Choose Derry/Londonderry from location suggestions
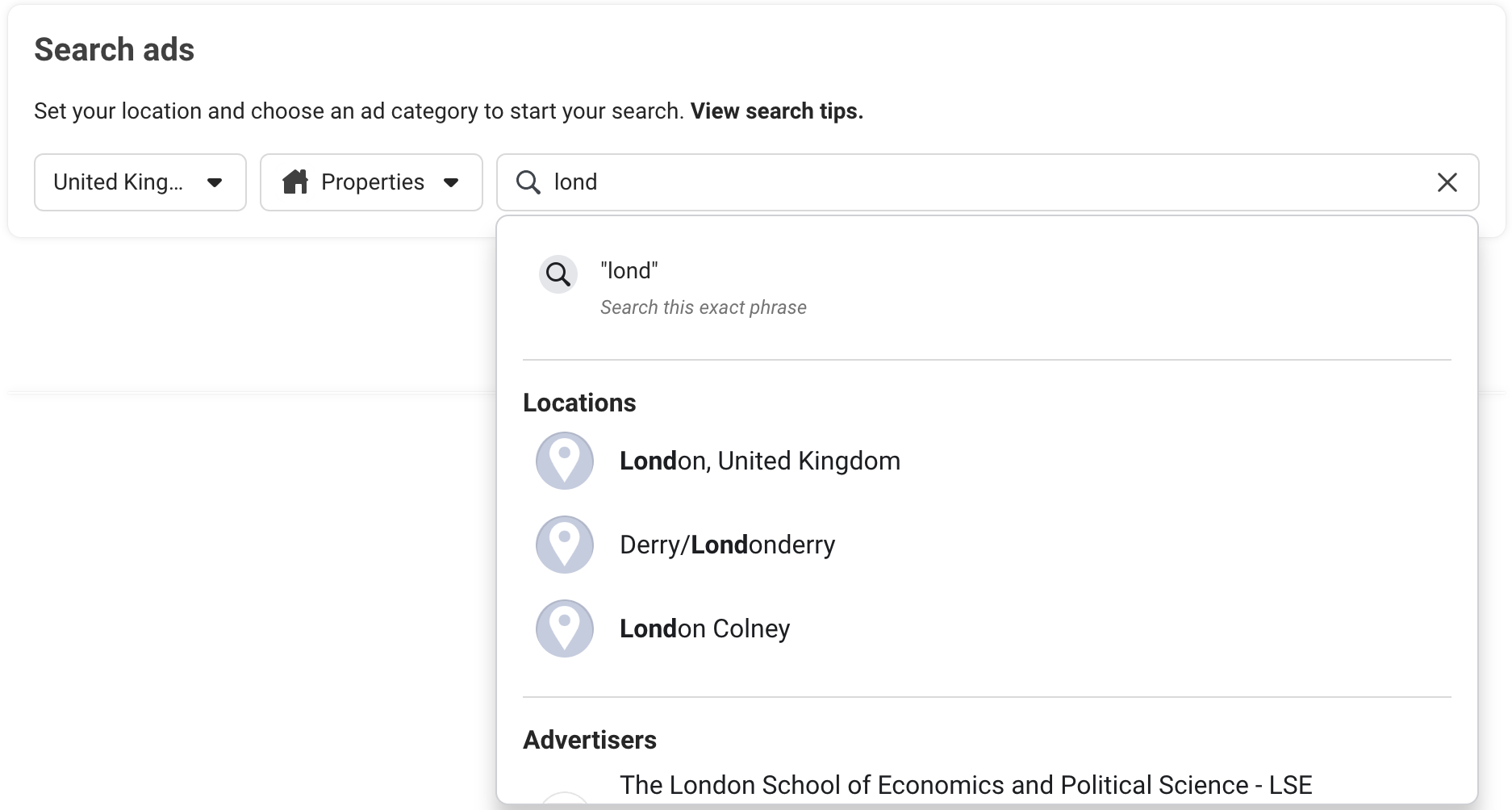This screenshot has height=810, width=1512. point(987,545)
